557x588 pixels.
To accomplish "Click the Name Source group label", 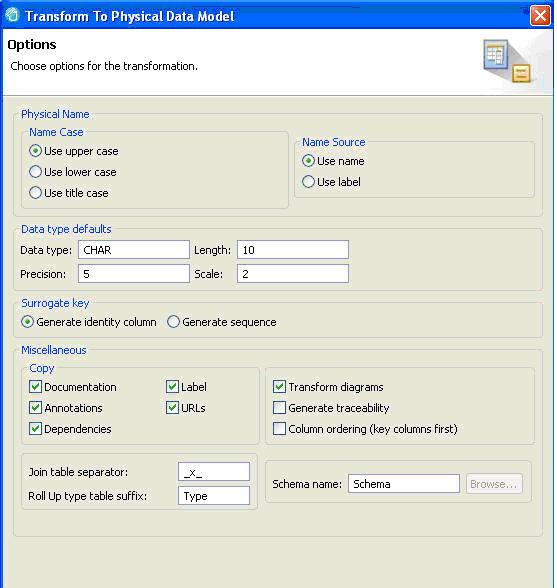I will pos(334,142).
